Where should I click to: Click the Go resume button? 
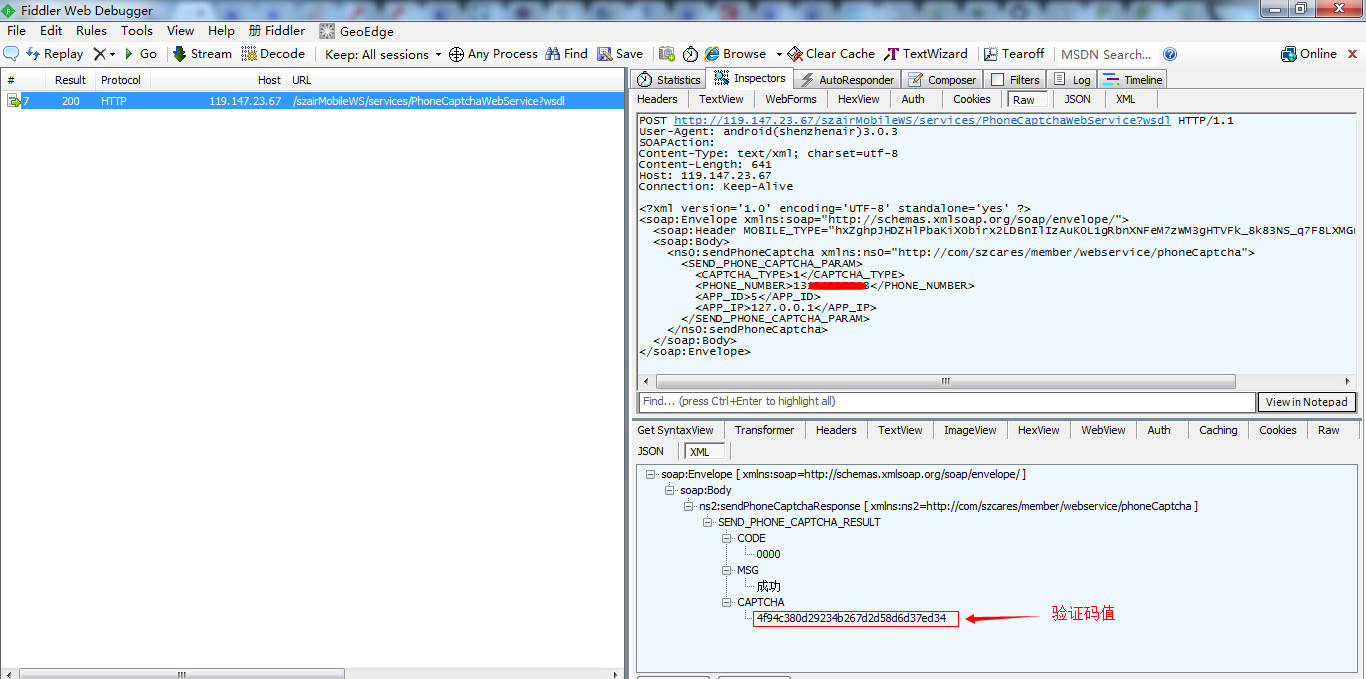pyautogui.click(x=139, y=54)
